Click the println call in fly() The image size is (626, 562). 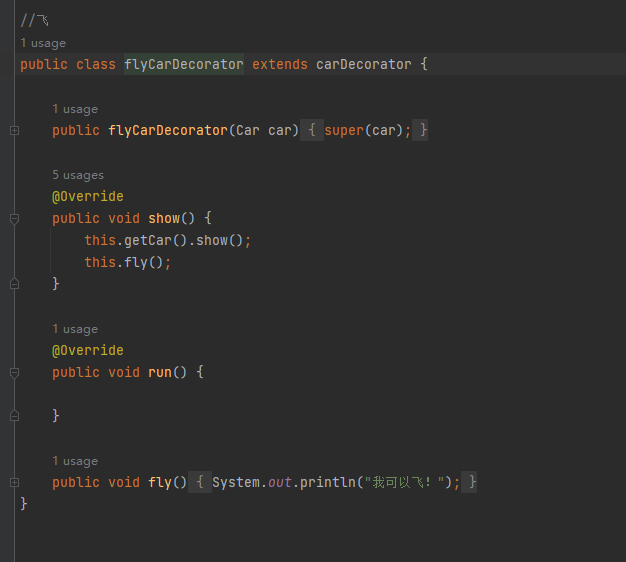coord(328,482)
